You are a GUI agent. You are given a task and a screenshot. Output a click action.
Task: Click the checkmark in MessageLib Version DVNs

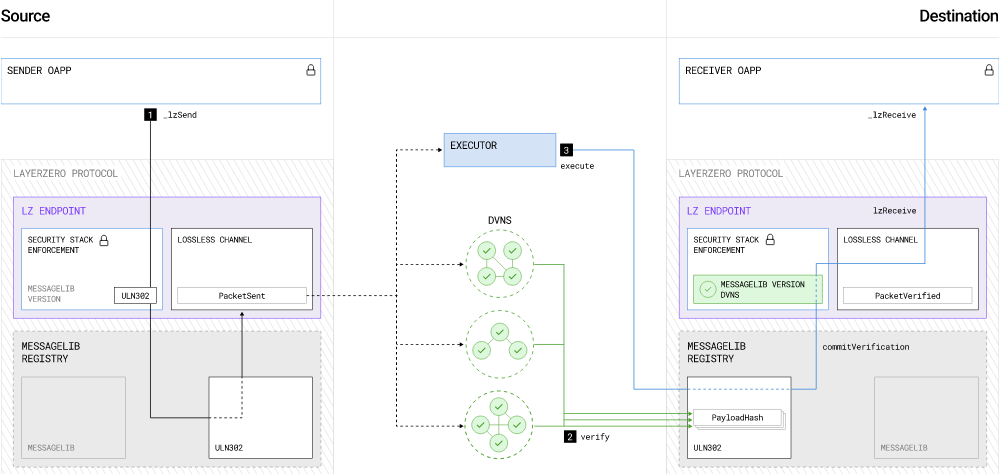[708, 290]
